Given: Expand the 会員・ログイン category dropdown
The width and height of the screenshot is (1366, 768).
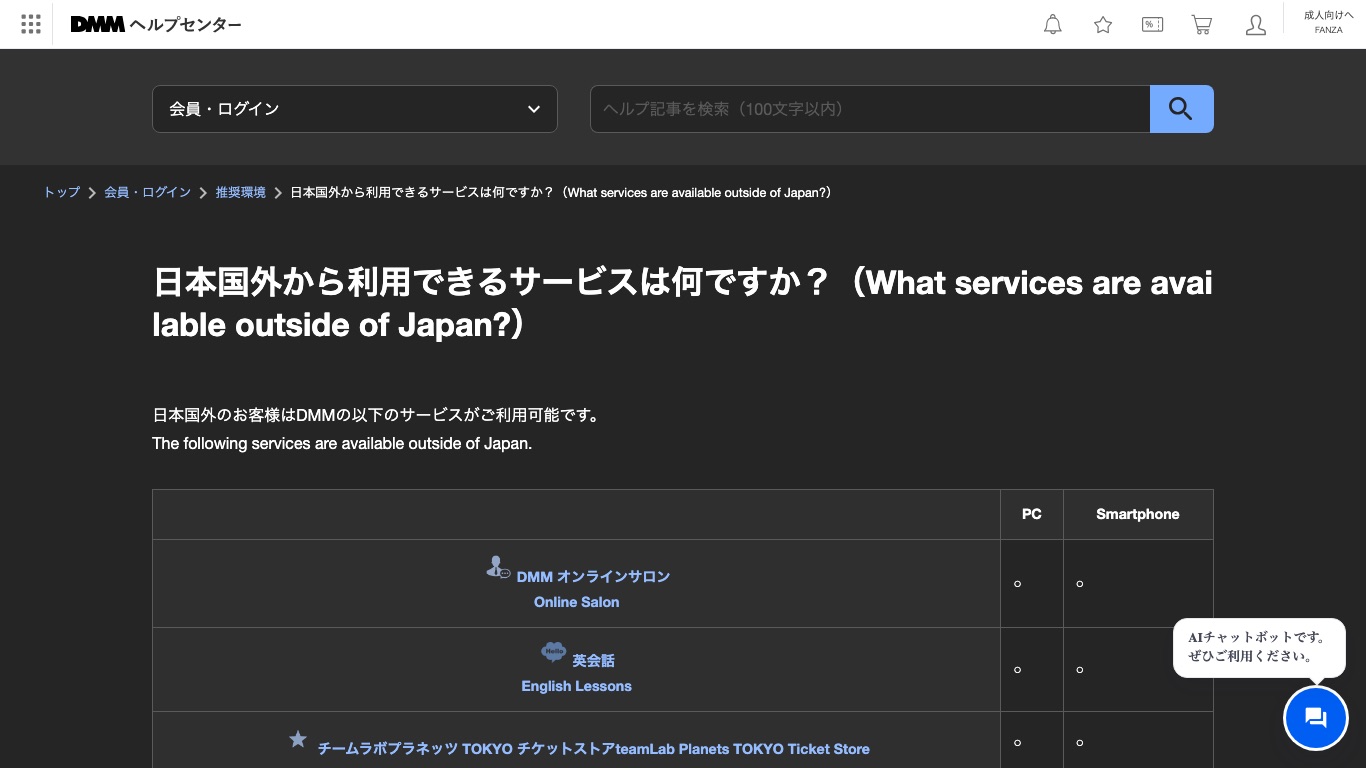Looking at the screenshot, I should (355, 109).
